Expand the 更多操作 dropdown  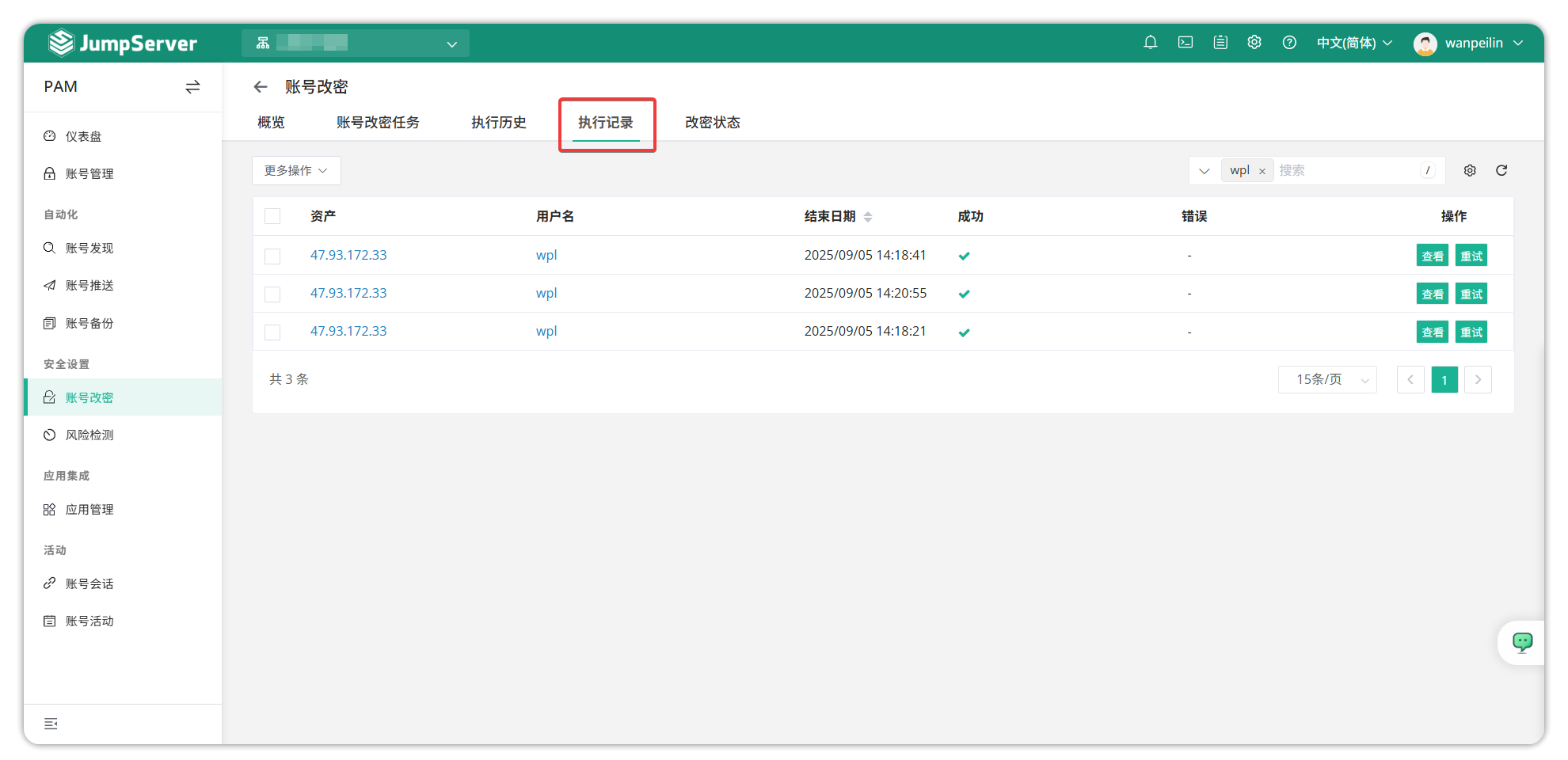click(x=295, y=171)
